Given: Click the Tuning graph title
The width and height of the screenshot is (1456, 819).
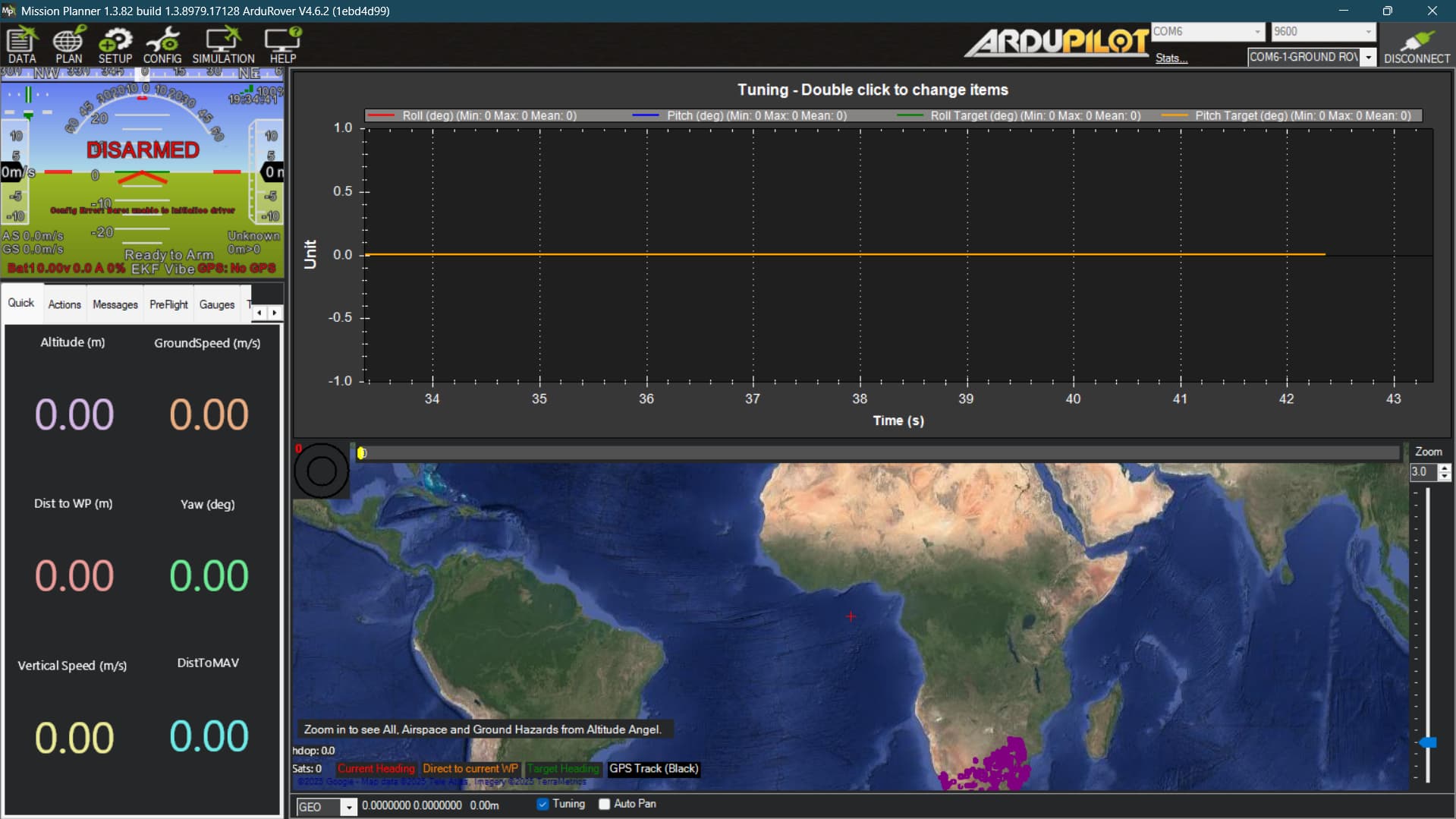Looking at the screenshot, I should [x=873, y=90].
